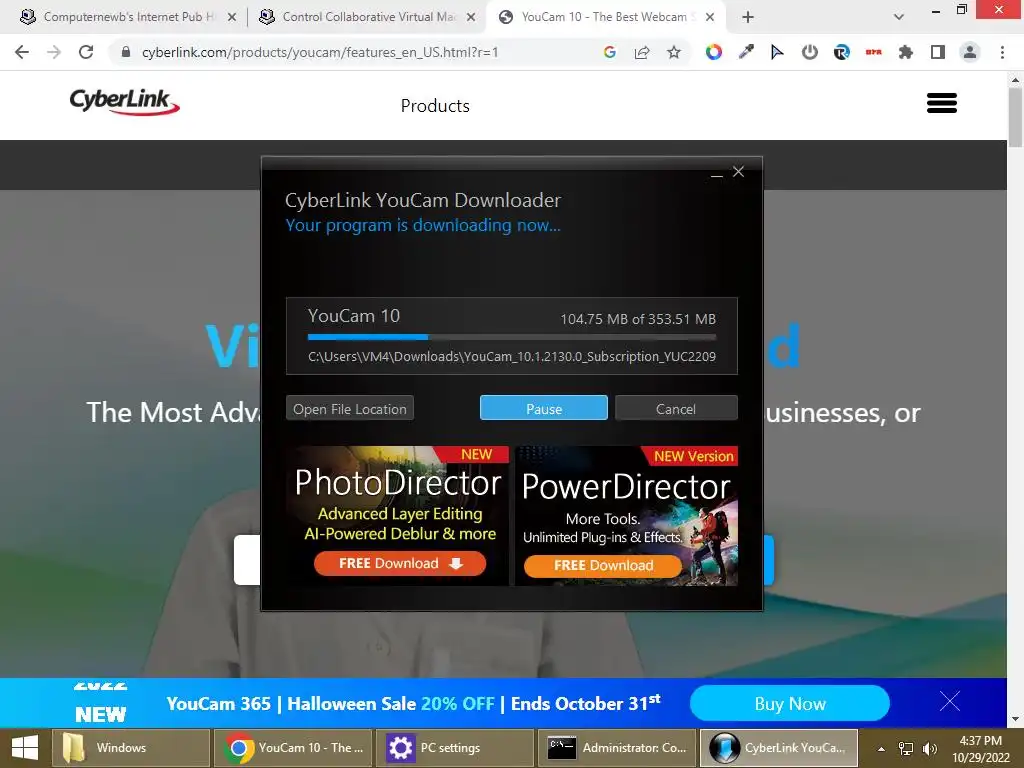Toggle the browser side panel
Viewport: 1024px width, 768px height.
coord(938,52)
